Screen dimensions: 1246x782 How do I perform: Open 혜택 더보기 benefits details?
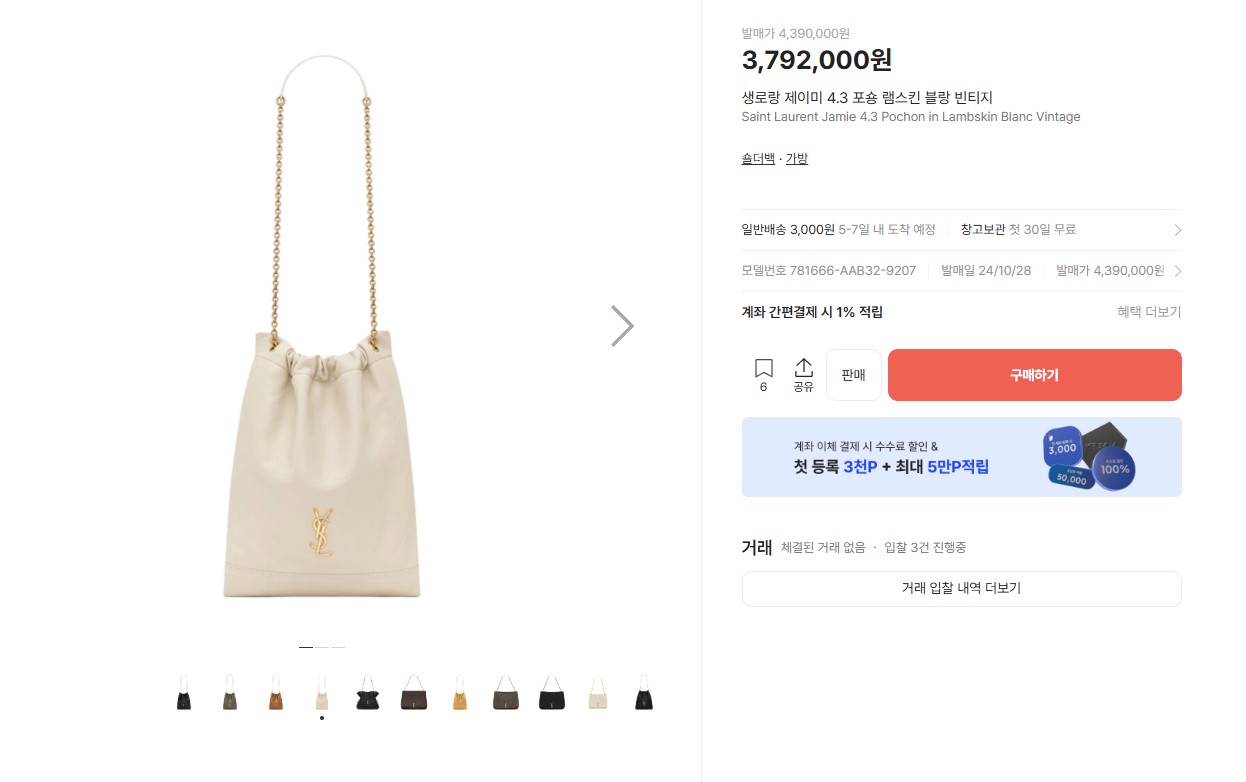[1149, 311]
